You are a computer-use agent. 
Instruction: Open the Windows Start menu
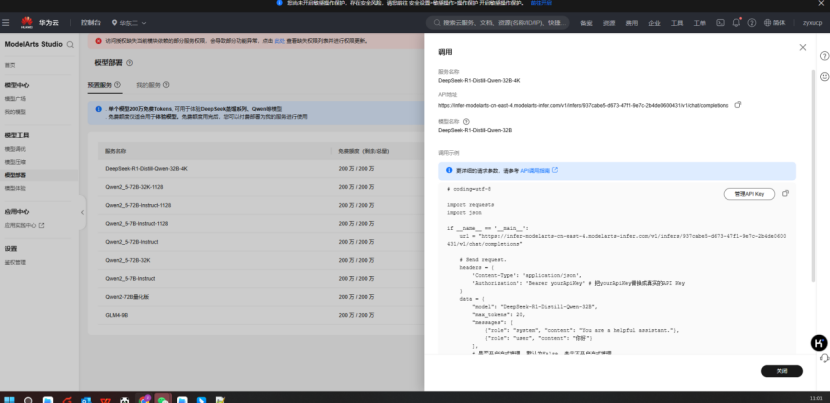pos(9,400)
